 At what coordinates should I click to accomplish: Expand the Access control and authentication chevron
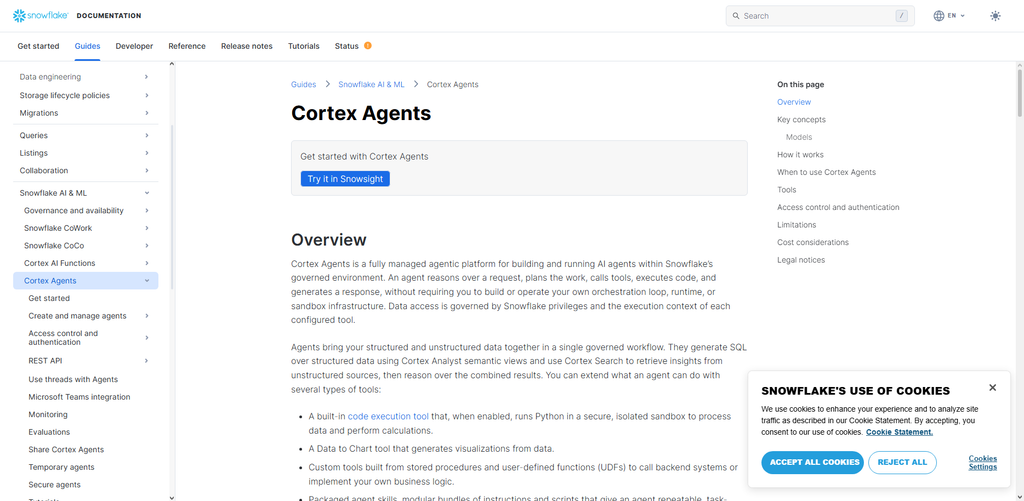[147, 338]
